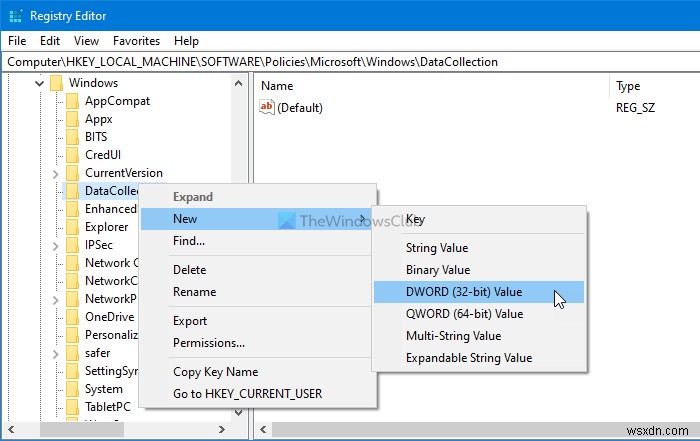Choose Rename in the context menu

click(x=258, y=292)
